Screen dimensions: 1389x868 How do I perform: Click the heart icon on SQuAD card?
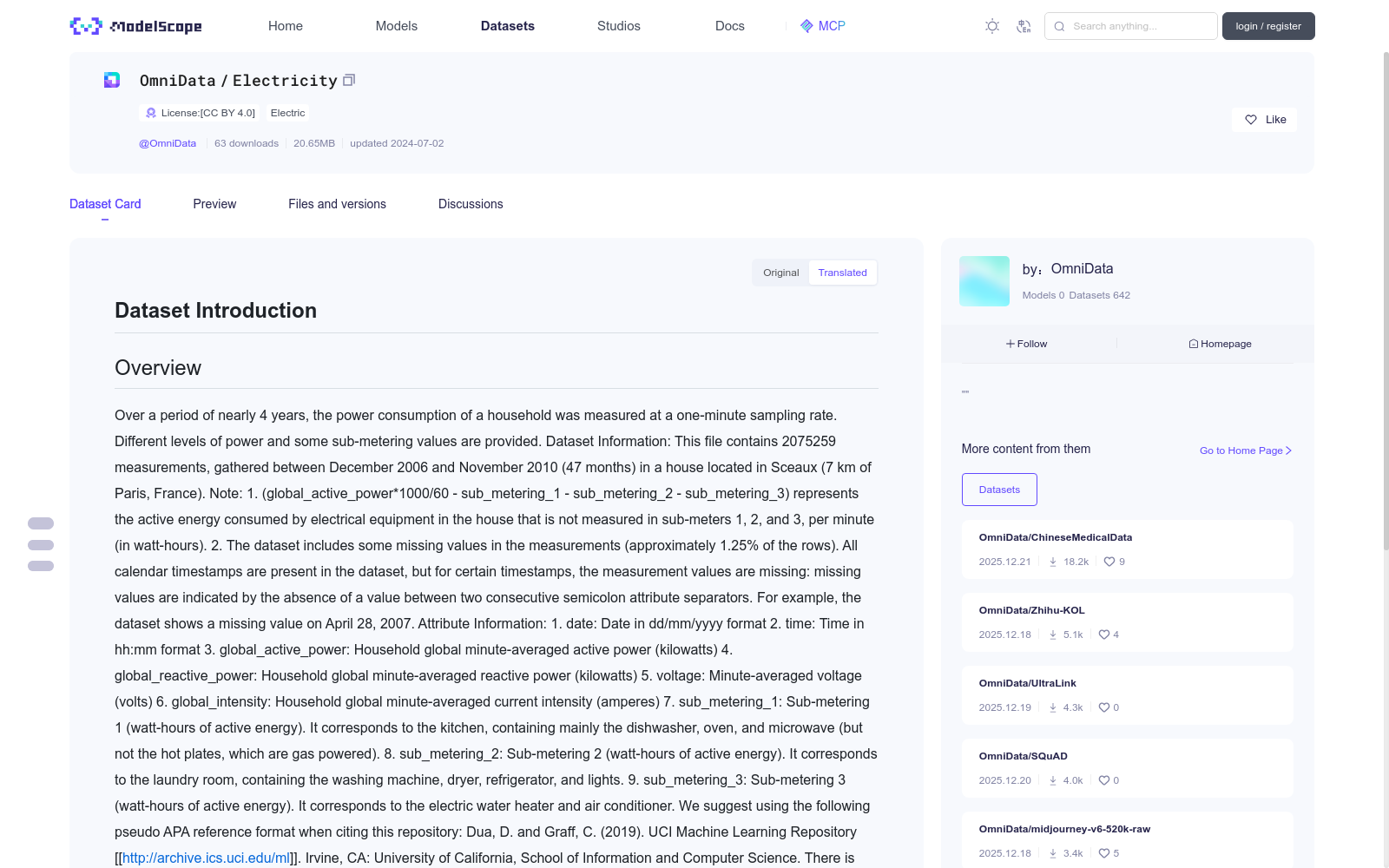[1104, 780]
